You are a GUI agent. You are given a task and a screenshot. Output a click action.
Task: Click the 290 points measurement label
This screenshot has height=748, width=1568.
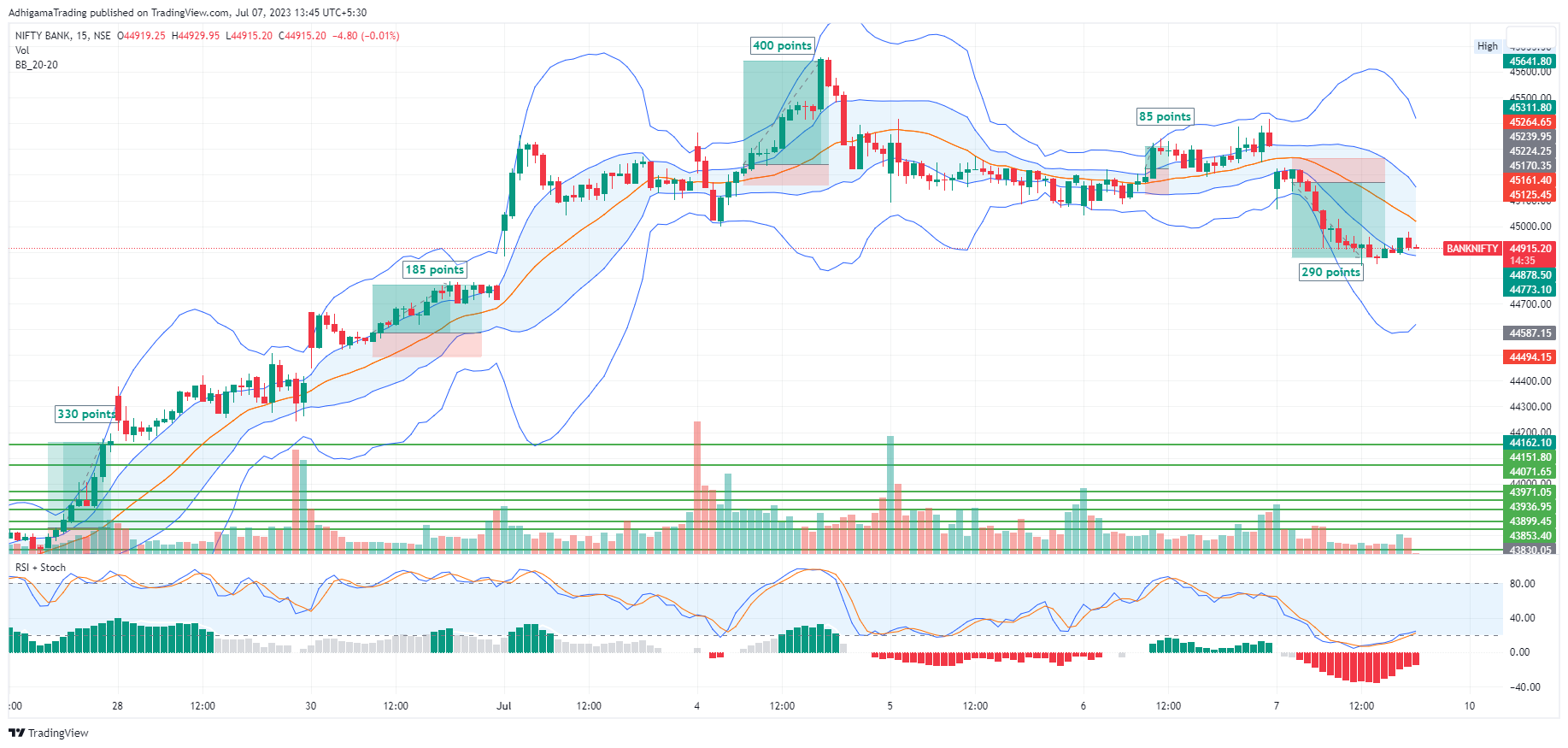[x=1330, y=272]
